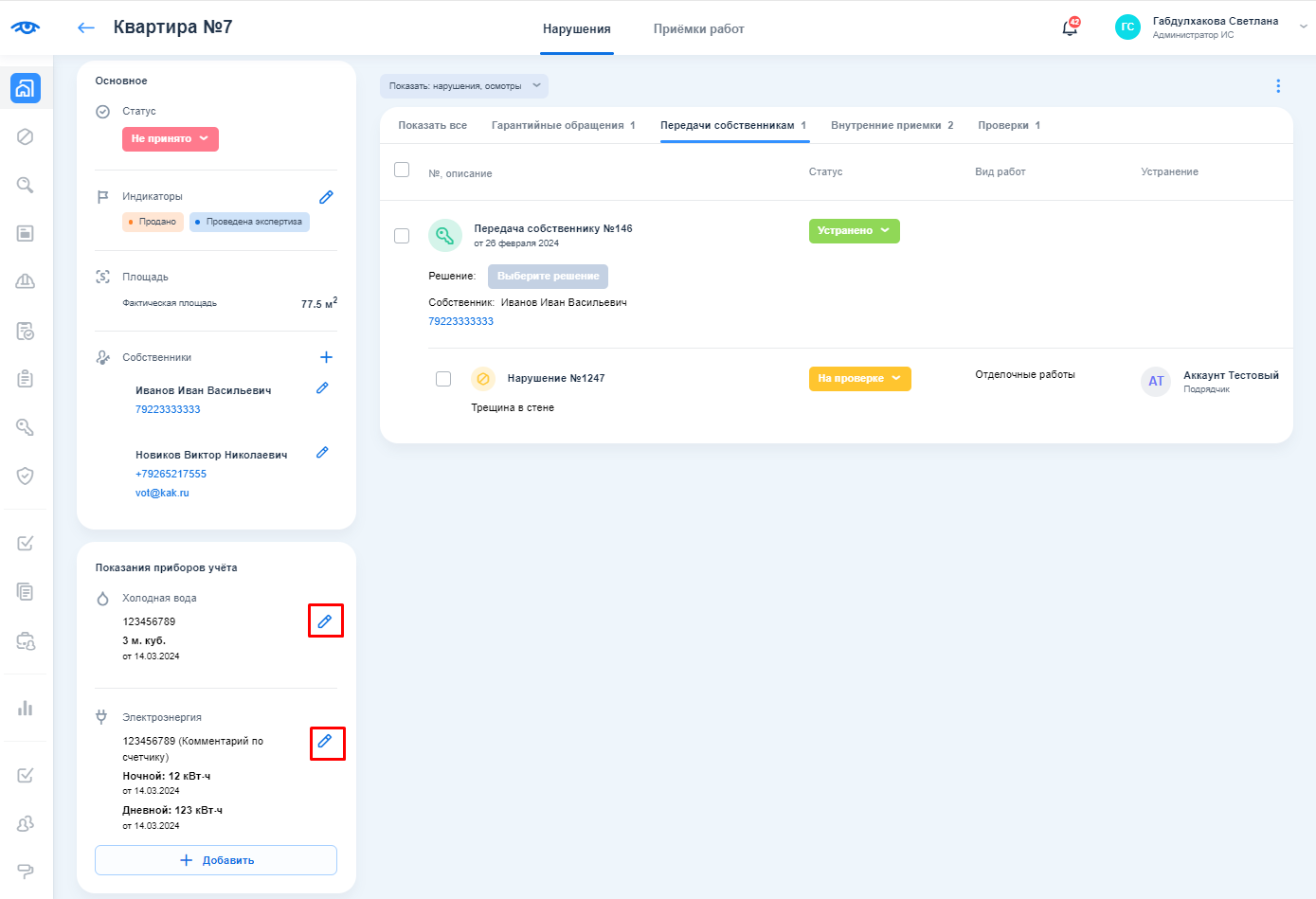Open the Показать: нарушения, осмотры filter
Screen dimensions: 1316x899
coord(464,86)
